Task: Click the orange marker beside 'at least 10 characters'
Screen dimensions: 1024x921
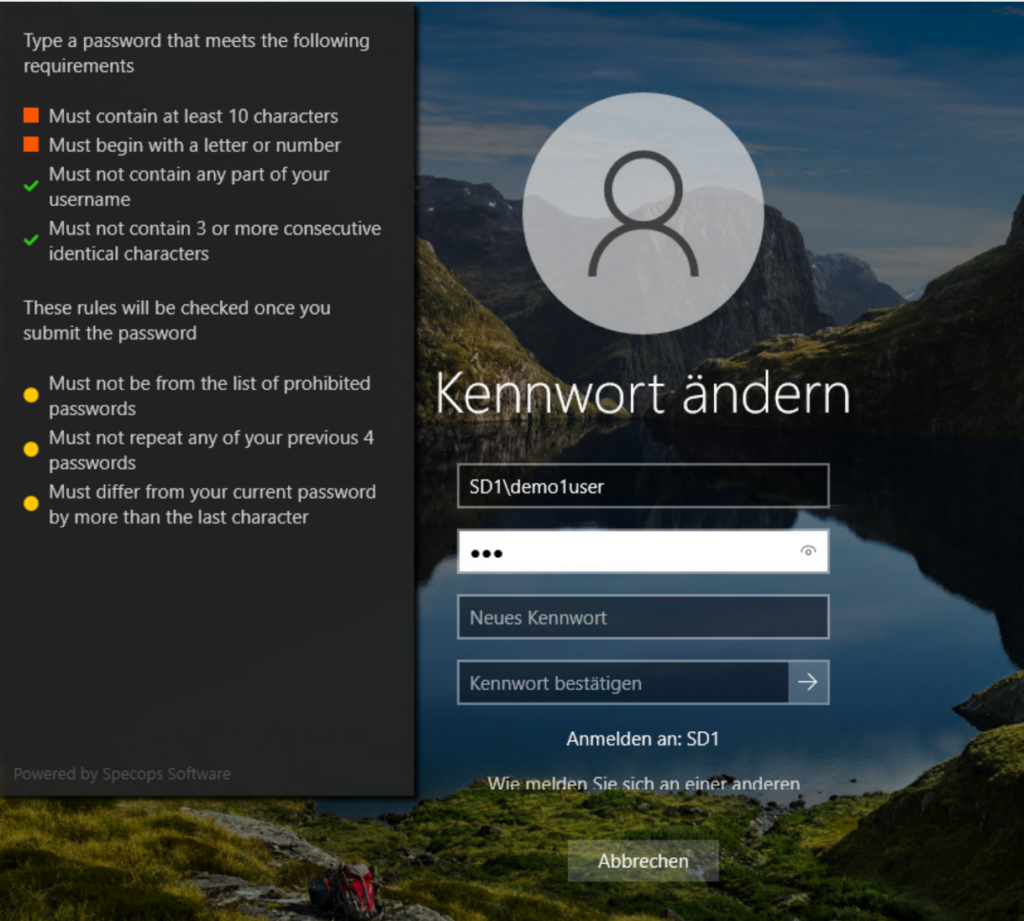Action: click(31, 116)
